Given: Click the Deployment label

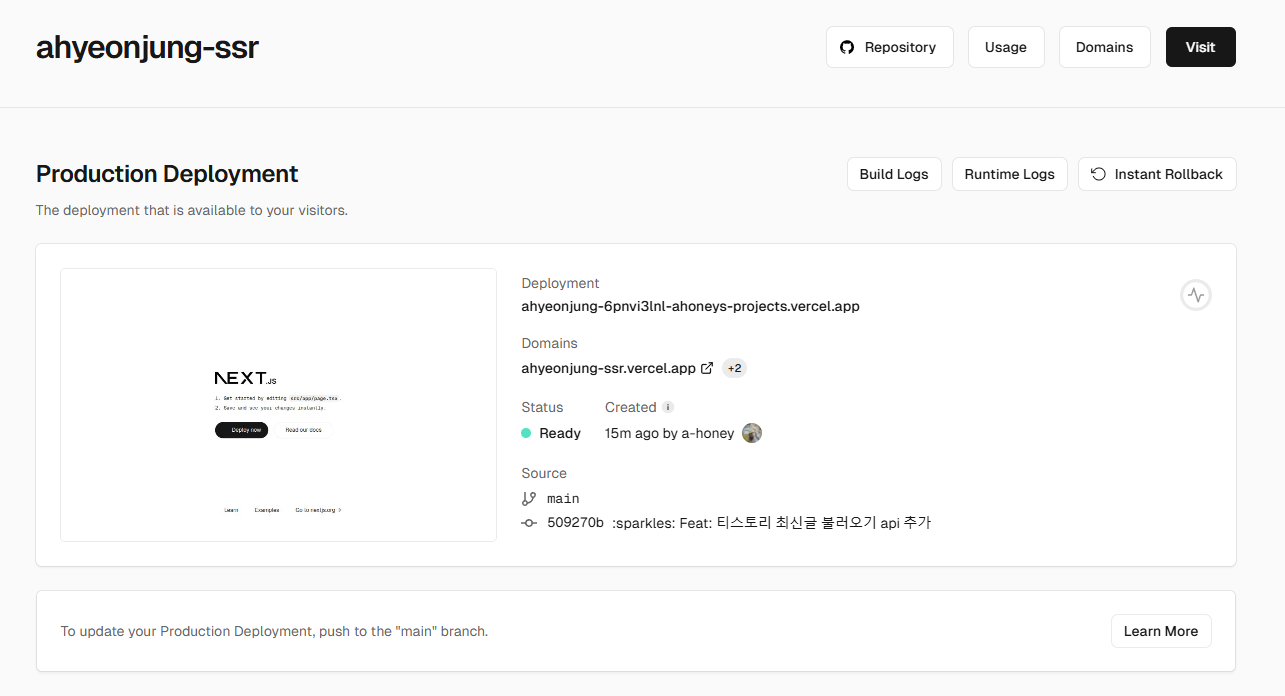Looking at the screenshot, I should 560,283.
